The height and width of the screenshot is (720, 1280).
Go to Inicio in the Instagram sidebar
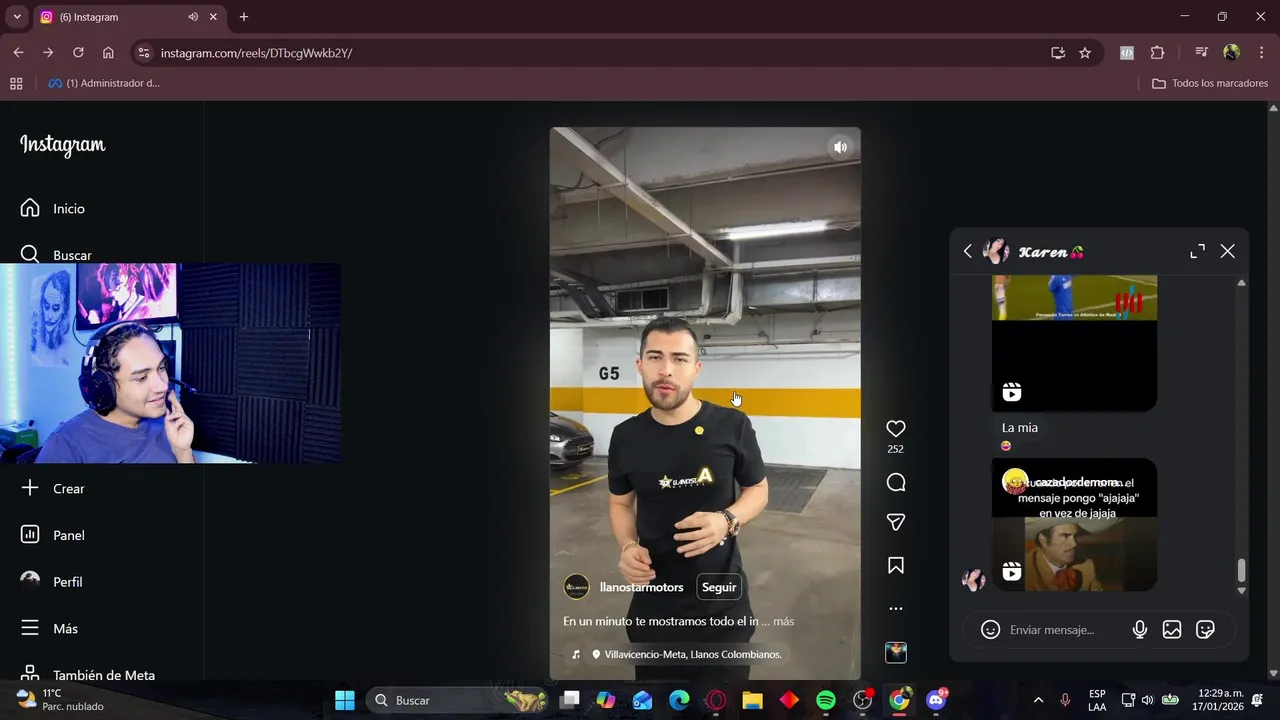coord(53,208)
